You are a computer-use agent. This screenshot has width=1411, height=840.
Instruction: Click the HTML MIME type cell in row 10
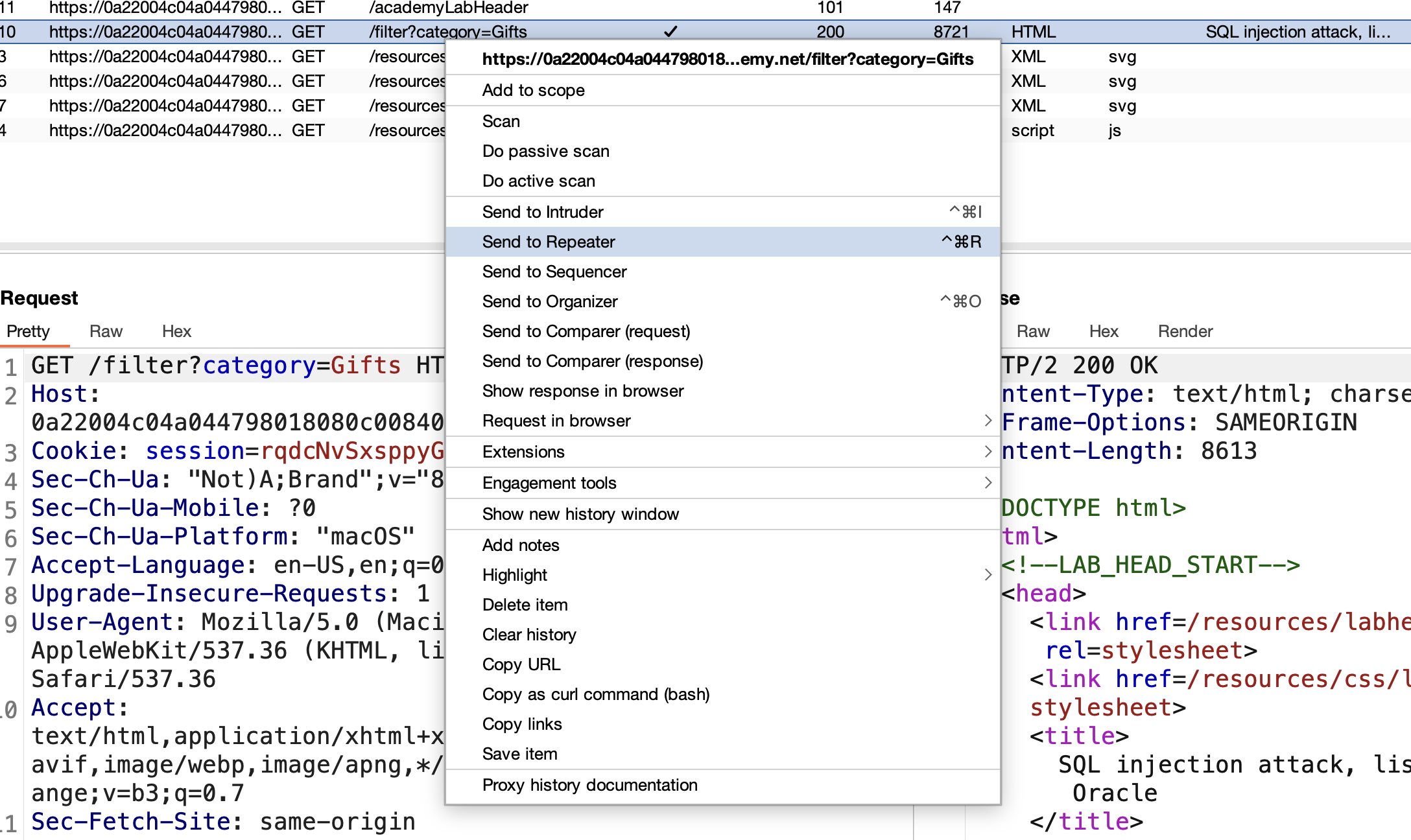1034,32
